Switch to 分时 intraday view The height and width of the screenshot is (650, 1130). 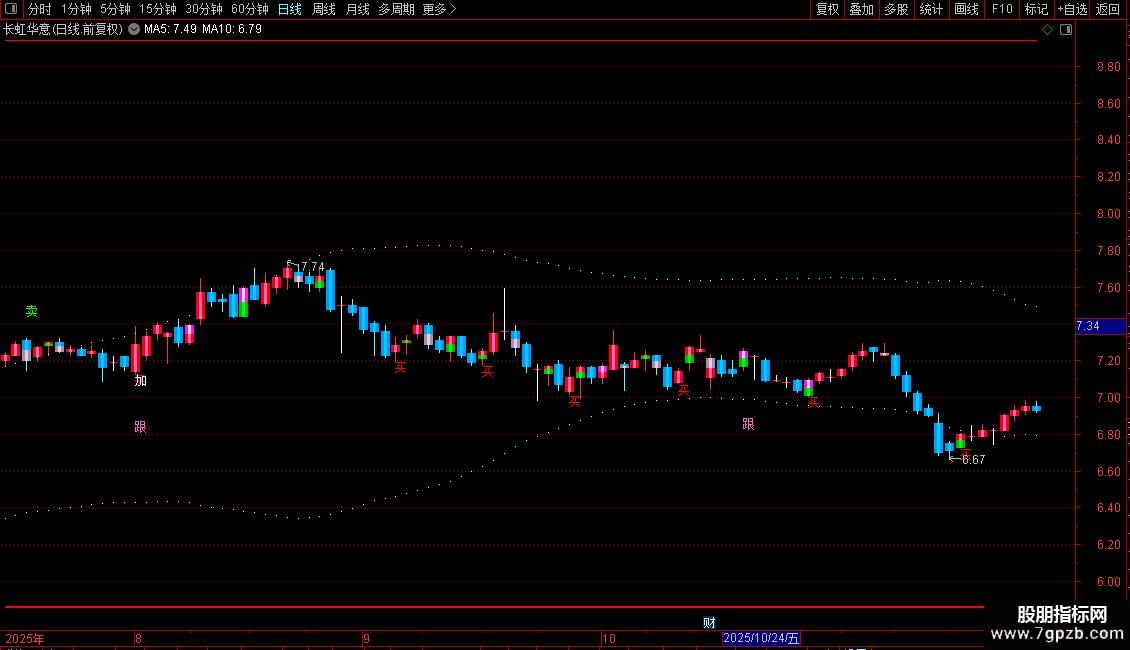(40, 9)
